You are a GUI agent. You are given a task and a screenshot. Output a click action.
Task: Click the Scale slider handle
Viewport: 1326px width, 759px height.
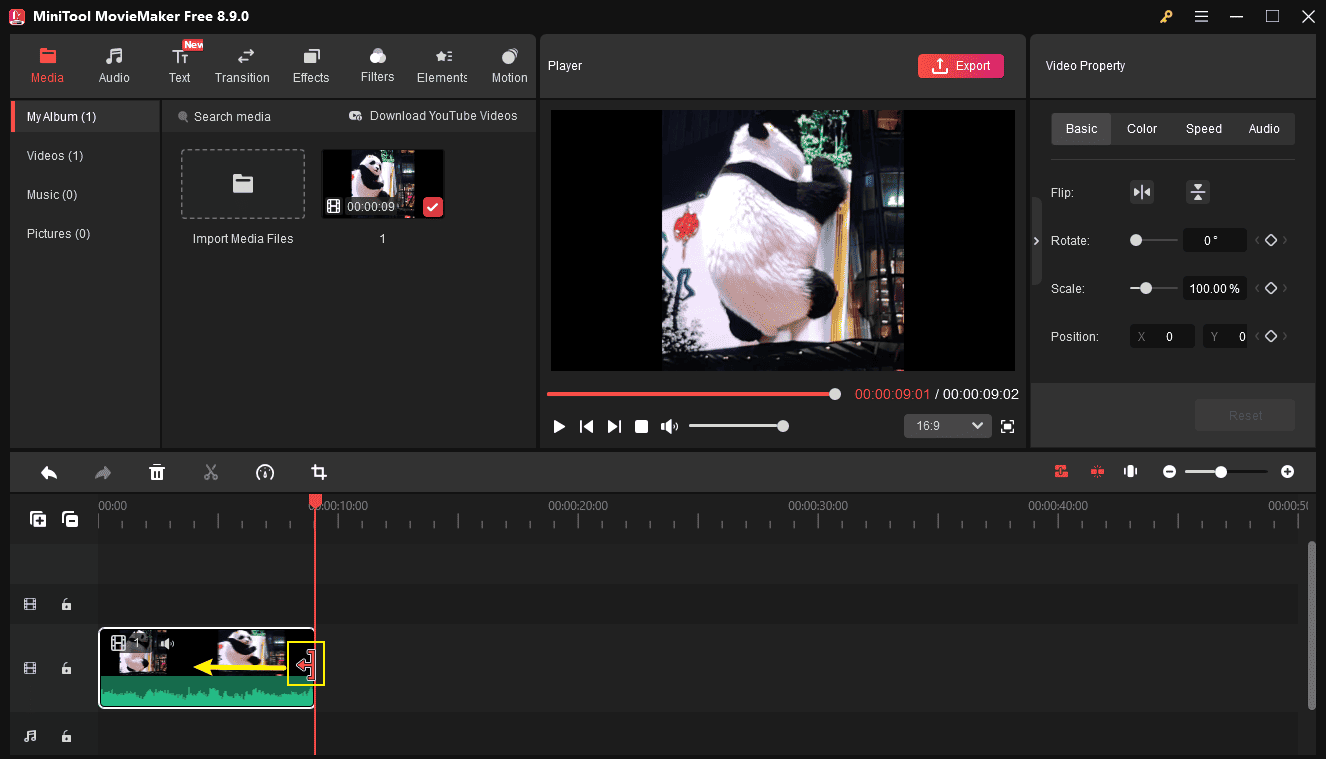coord(1146,288)
